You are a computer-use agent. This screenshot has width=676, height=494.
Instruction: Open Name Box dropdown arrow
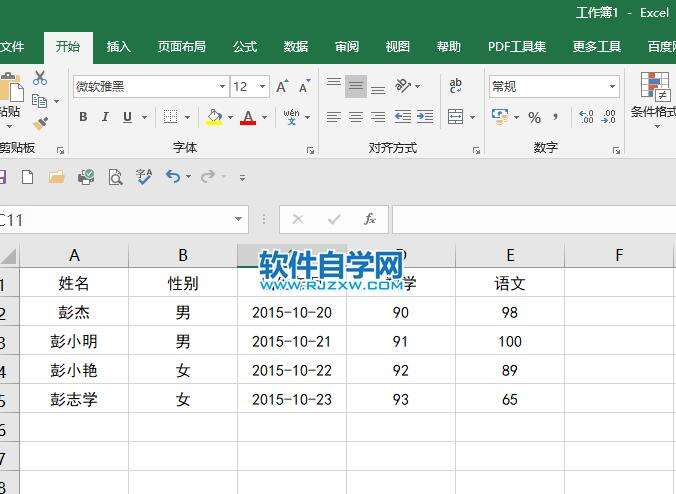[238, 219]
